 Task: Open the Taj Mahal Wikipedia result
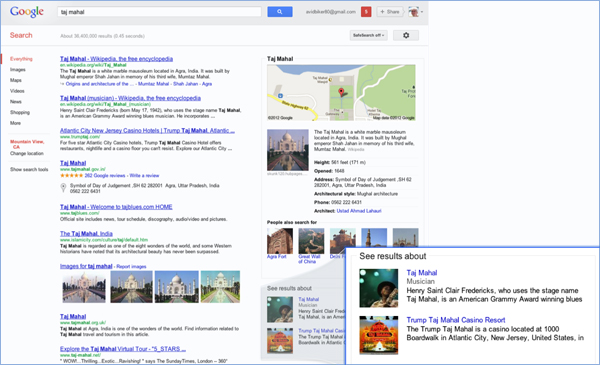[116, 59]
